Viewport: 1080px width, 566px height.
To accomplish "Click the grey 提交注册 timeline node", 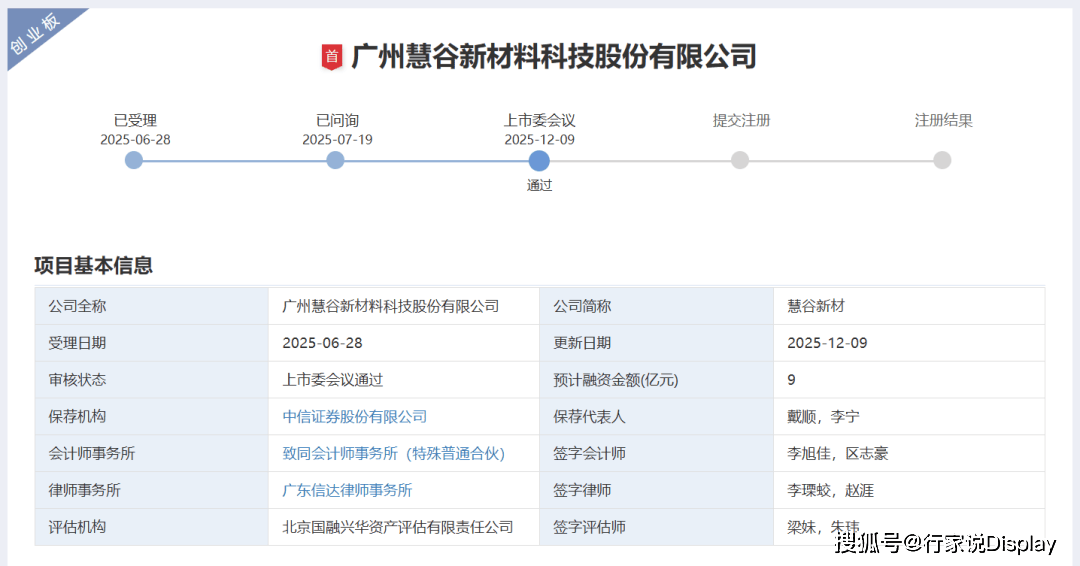I will click(740, 160).
